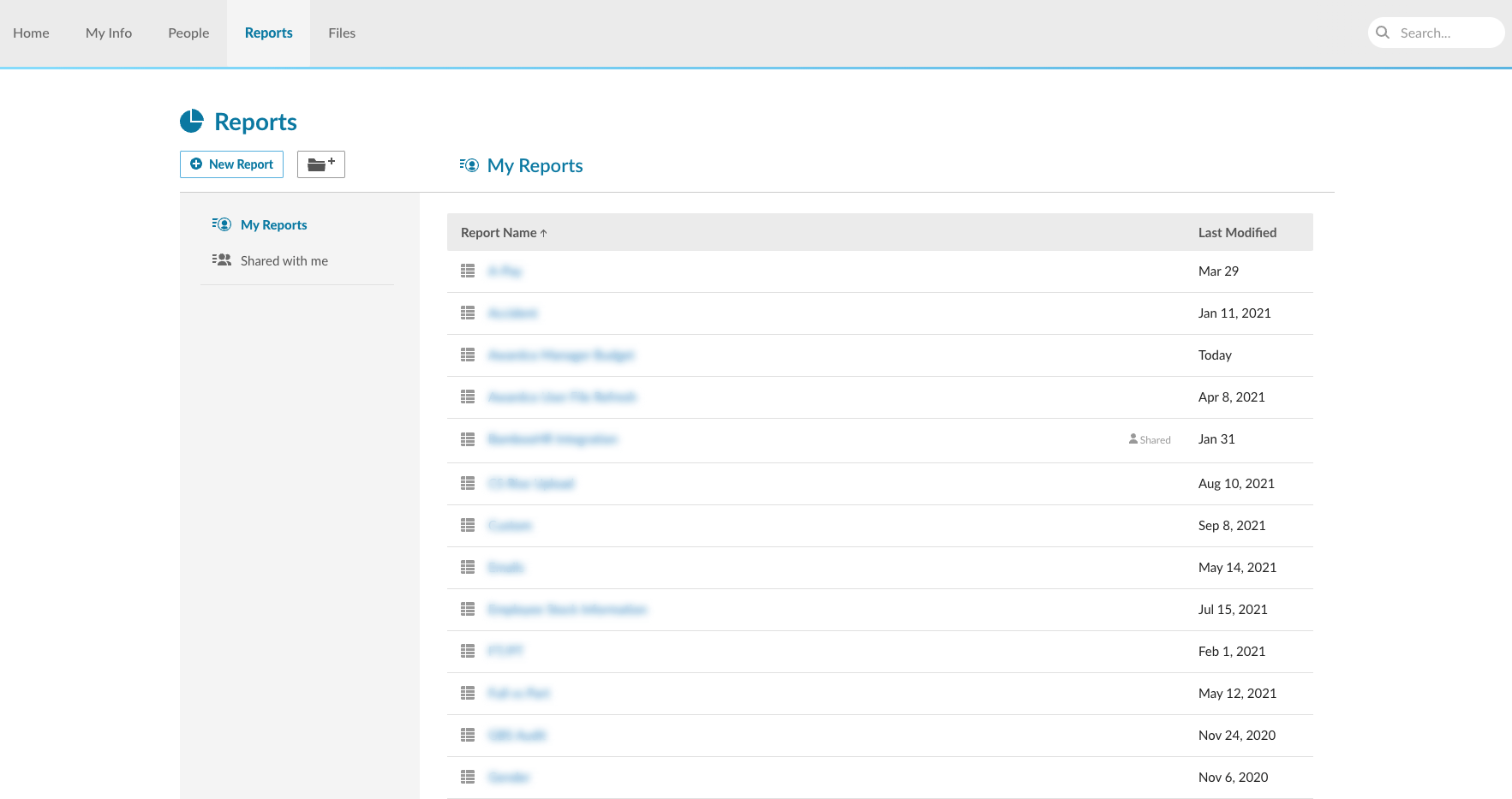Click the list icon of report modified Today

[468, 355]
